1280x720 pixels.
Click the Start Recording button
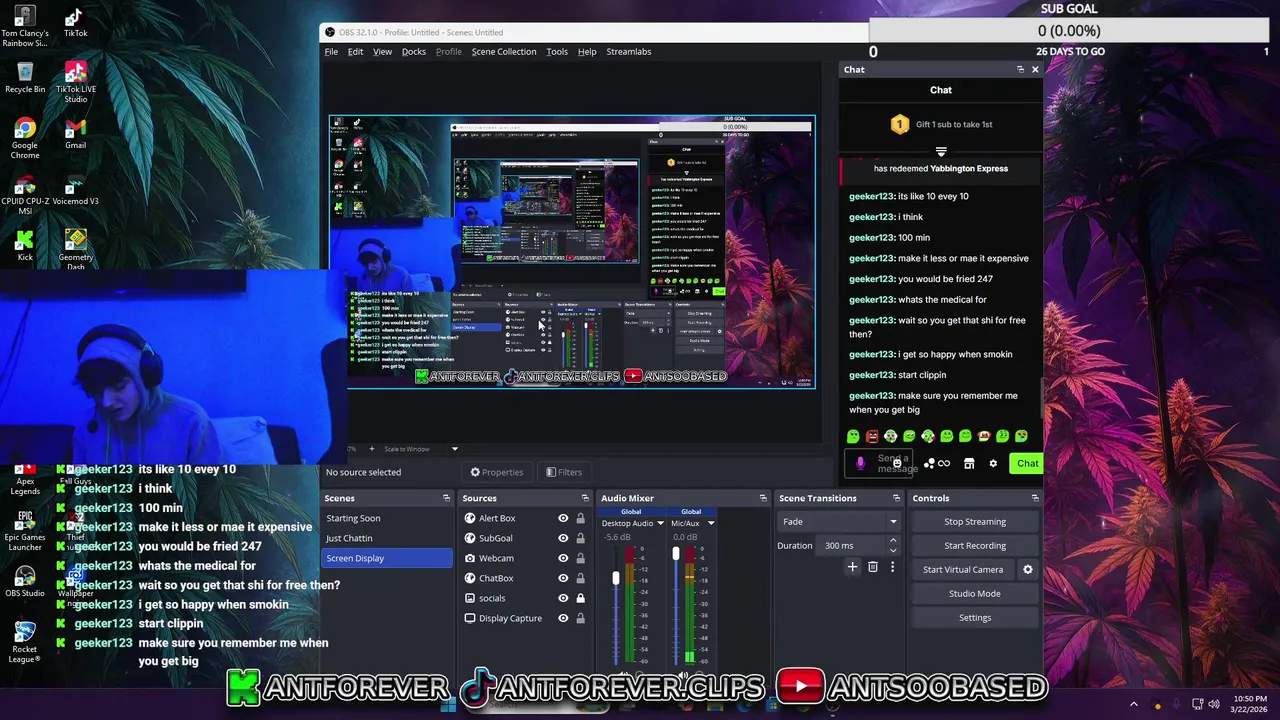(x=975, y=545)
